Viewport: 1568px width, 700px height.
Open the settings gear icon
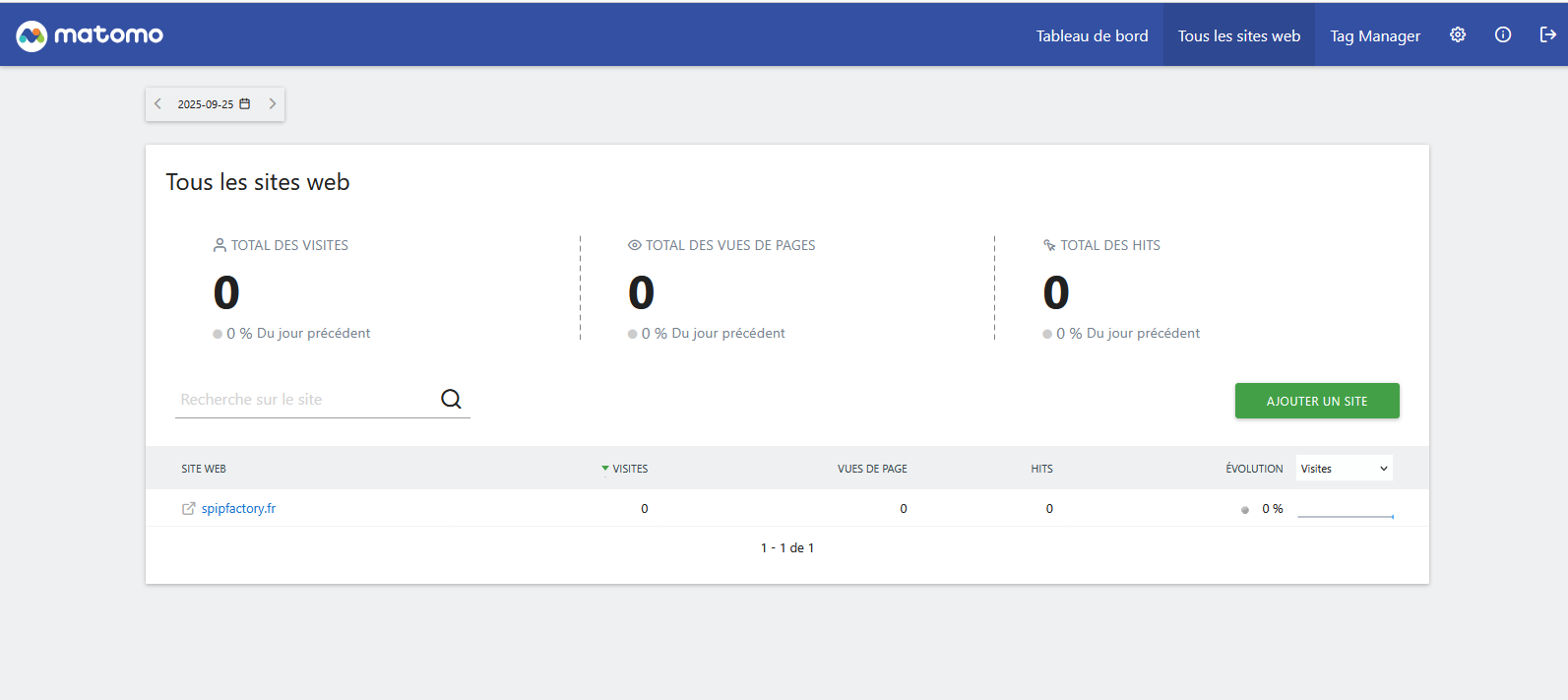(1458, 34)
